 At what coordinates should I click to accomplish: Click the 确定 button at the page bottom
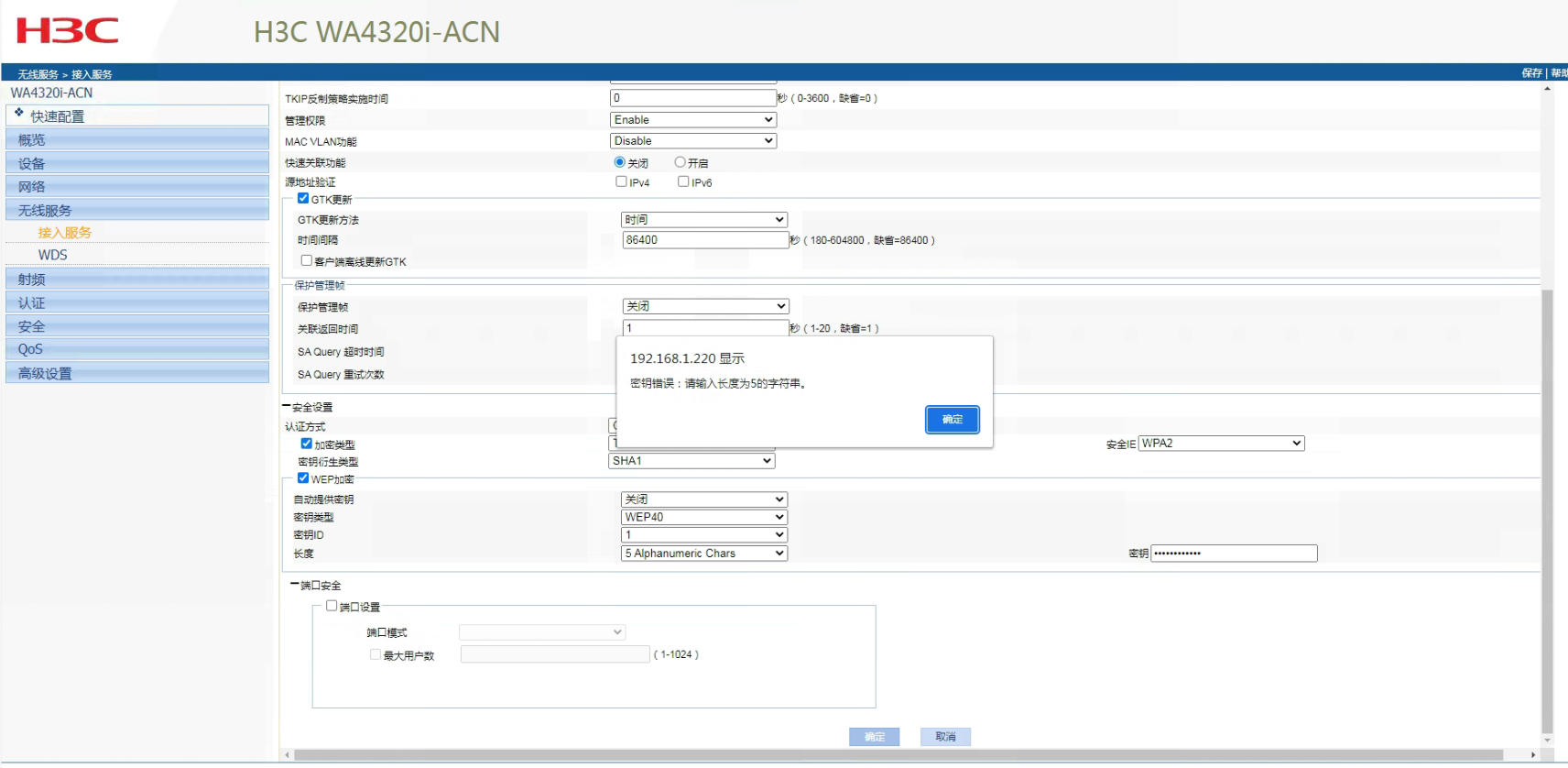875,737
